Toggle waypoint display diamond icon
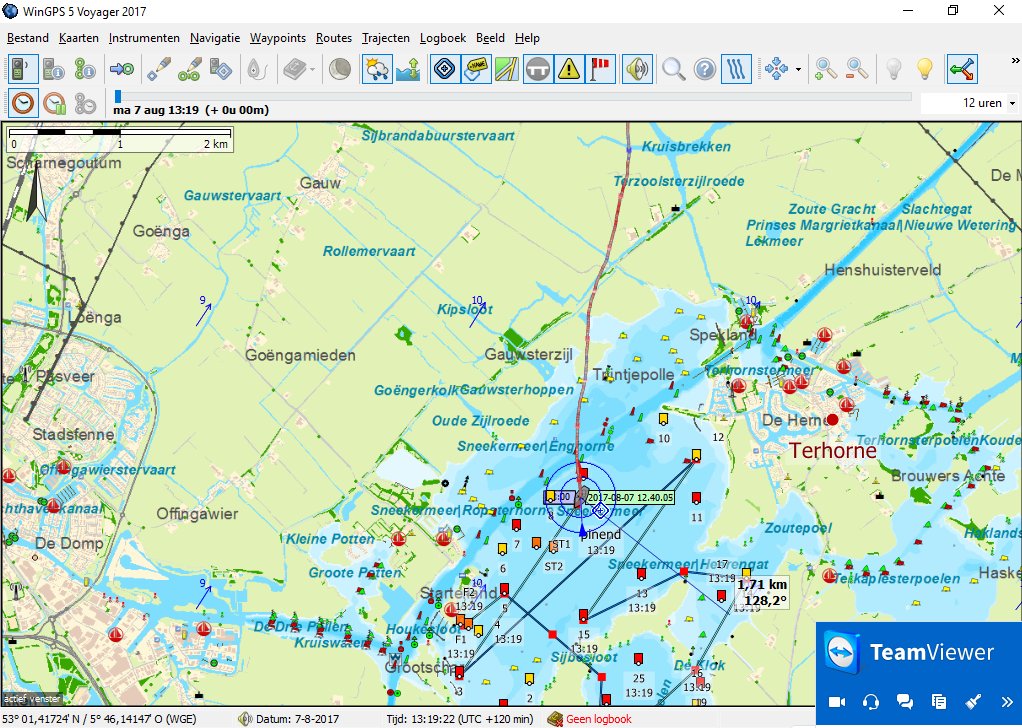This screenshot has height=728, width=1022. (x=445, y=69)
